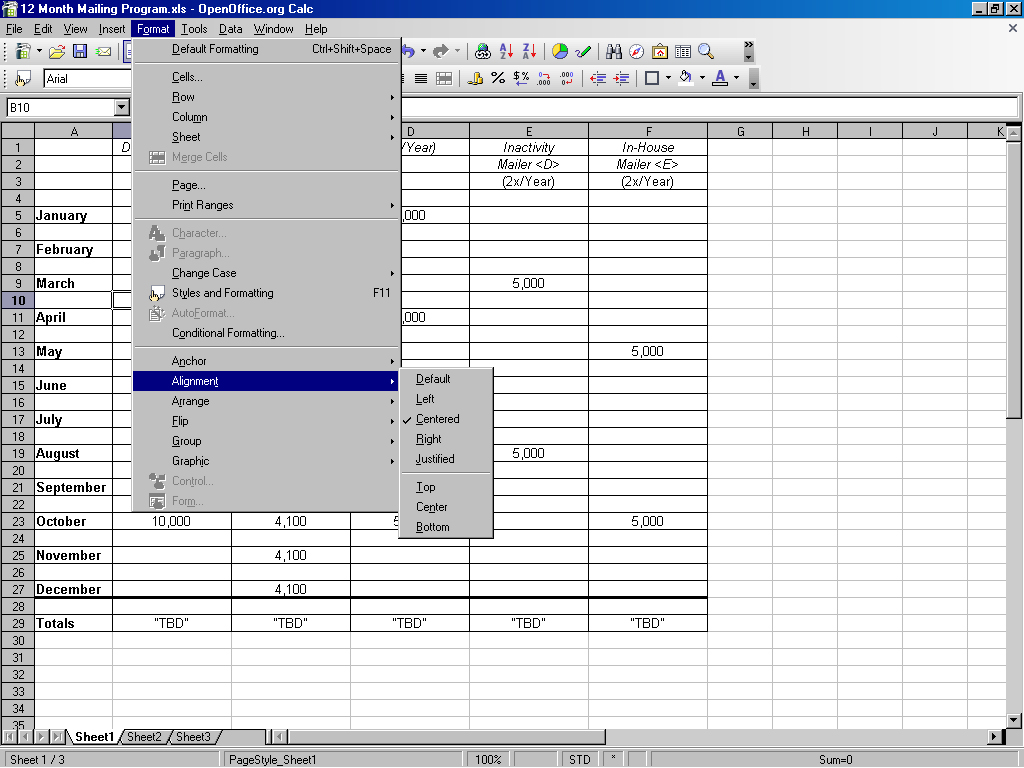Open Conditional Formatting menu entry
This screenshot has height=768, width=1024.
pos(228,333)
